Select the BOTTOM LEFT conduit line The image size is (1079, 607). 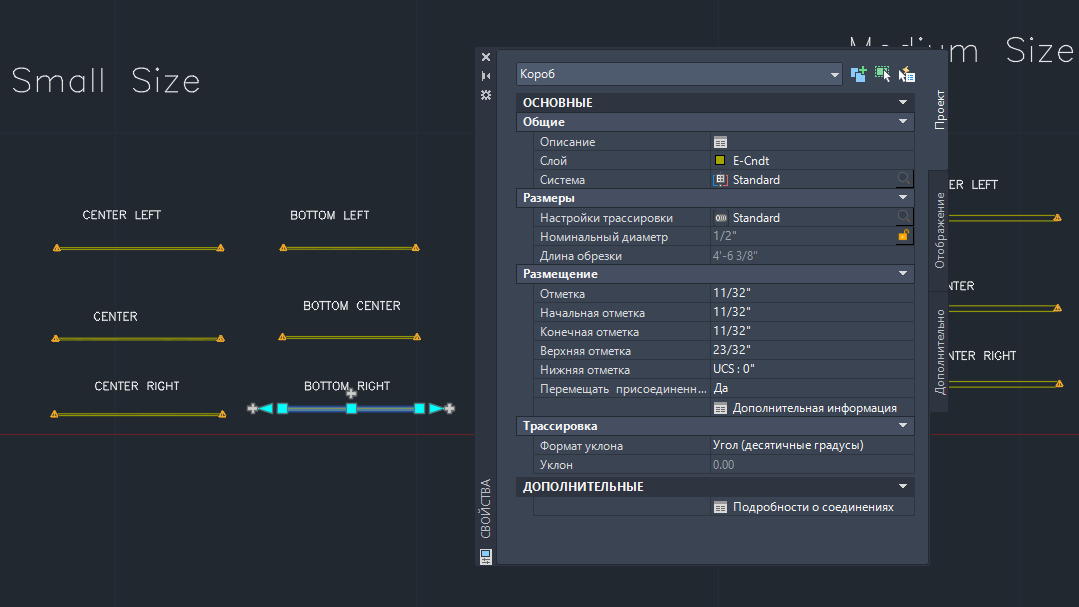[350, 248]
